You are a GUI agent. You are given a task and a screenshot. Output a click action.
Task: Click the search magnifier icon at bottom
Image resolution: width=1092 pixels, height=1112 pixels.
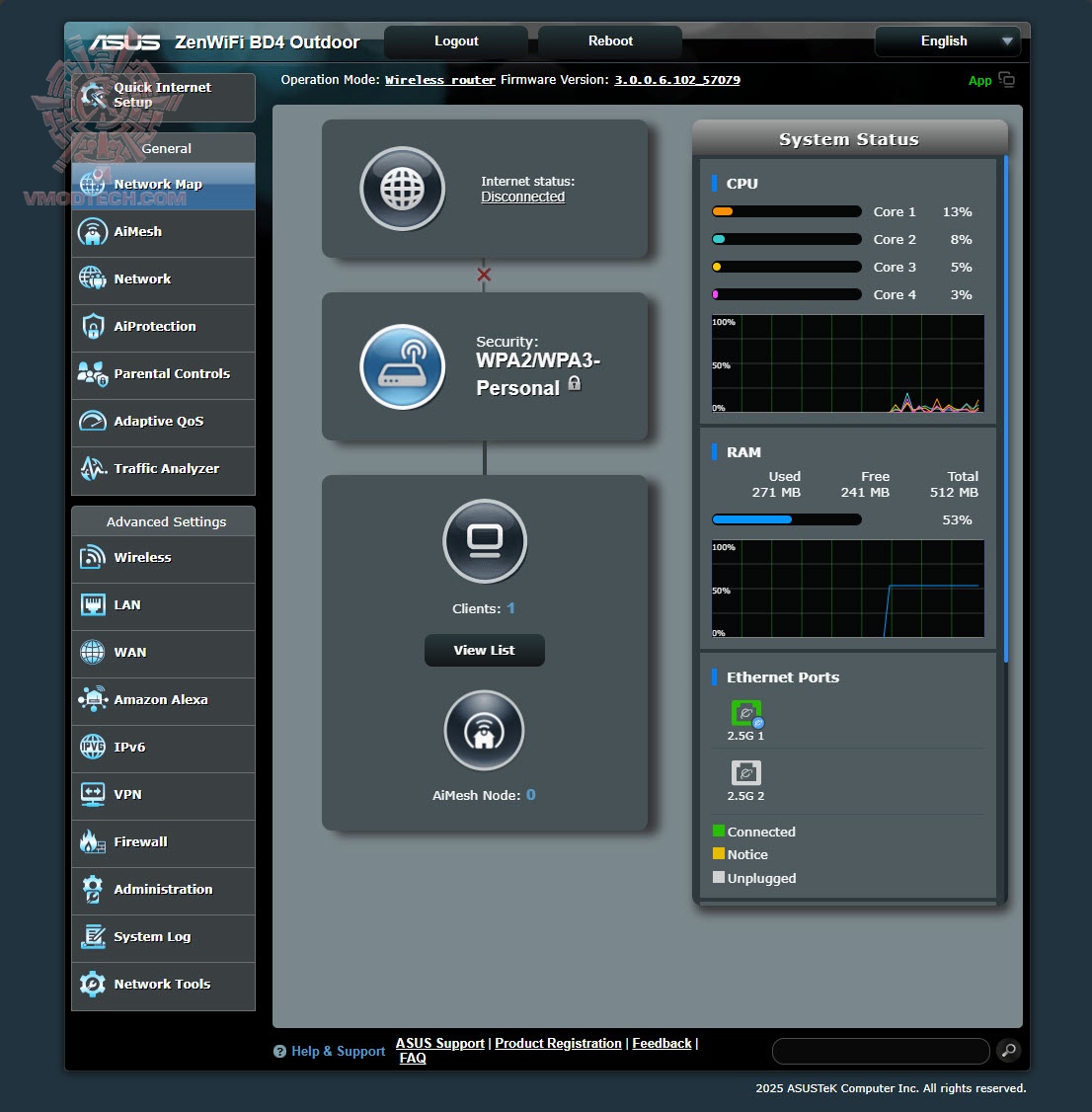click(1008, 1051)
